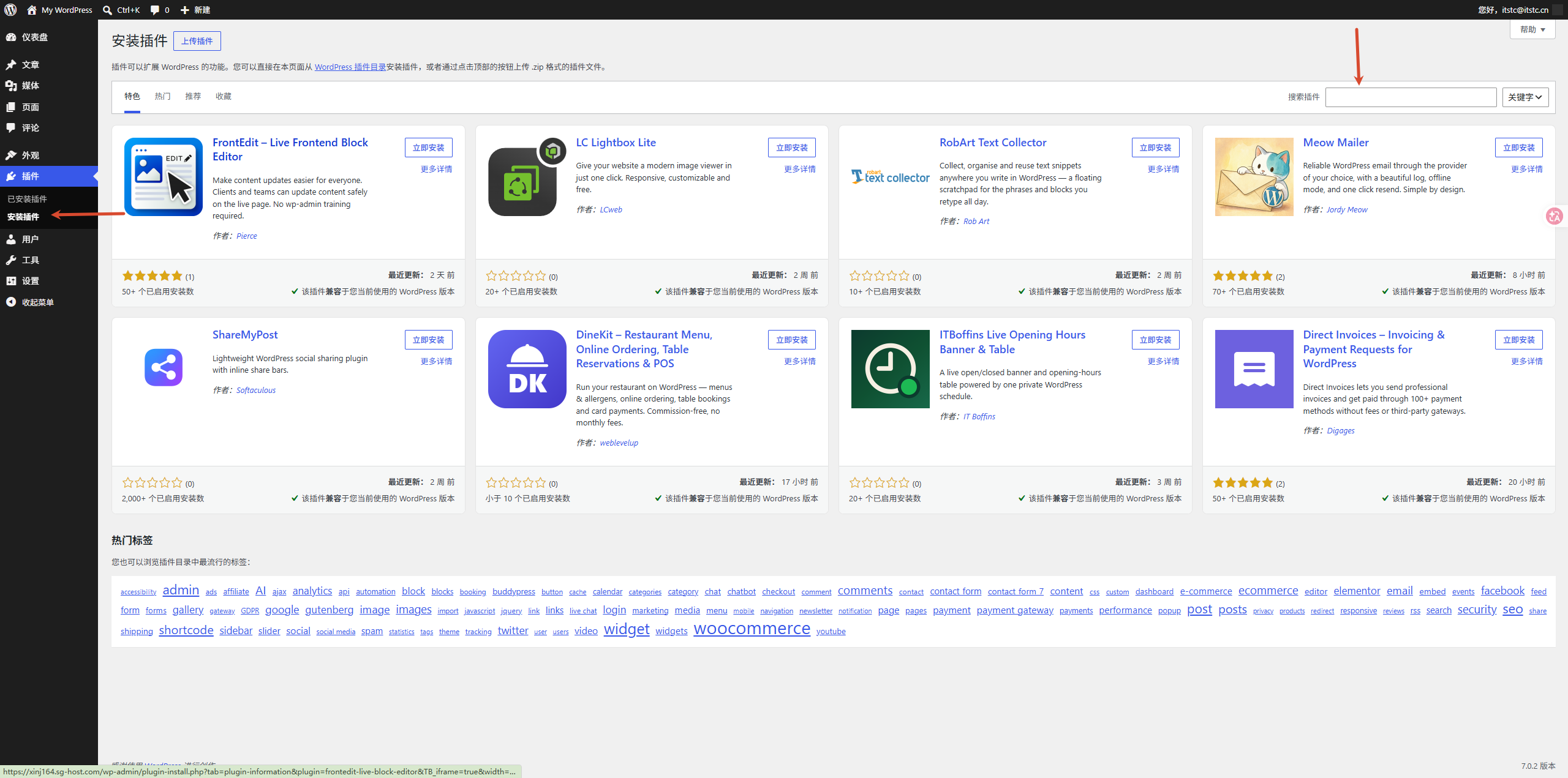1568x778 pixels.
Task: Switch to the 推荐 tab
Action: click(x=193, y=97)
